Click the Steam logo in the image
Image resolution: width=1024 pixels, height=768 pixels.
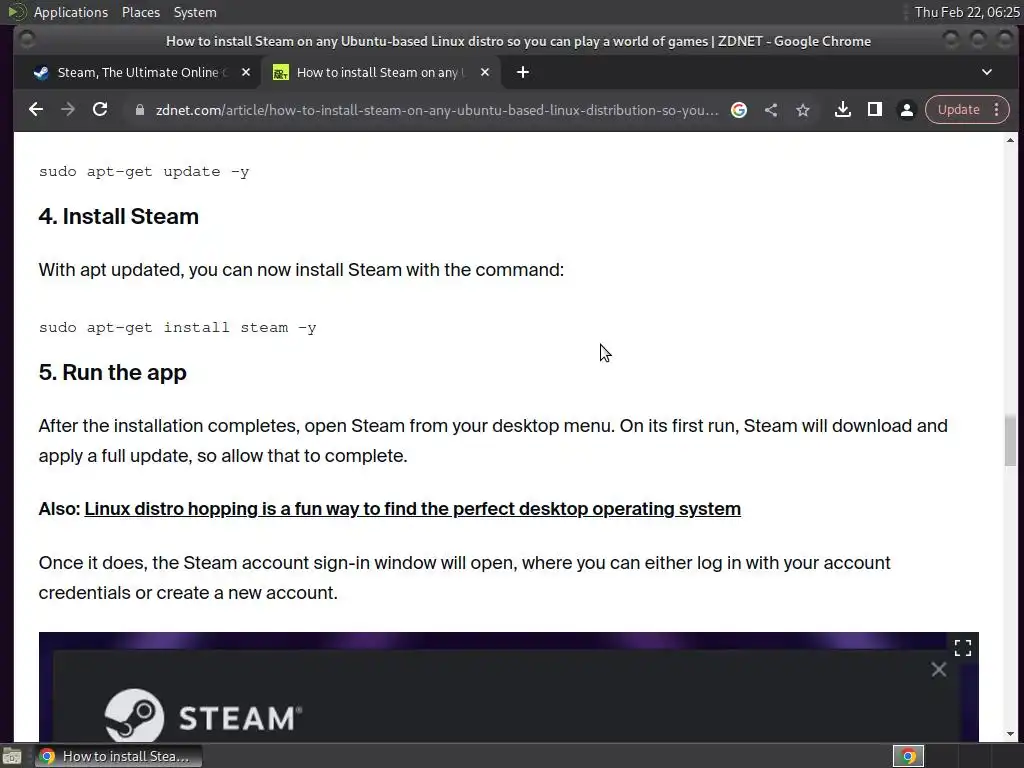(x=202, y=715)
